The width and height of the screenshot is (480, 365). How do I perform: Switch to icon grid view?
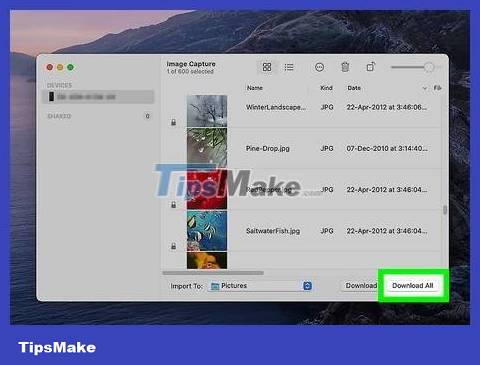coord(267,67)
